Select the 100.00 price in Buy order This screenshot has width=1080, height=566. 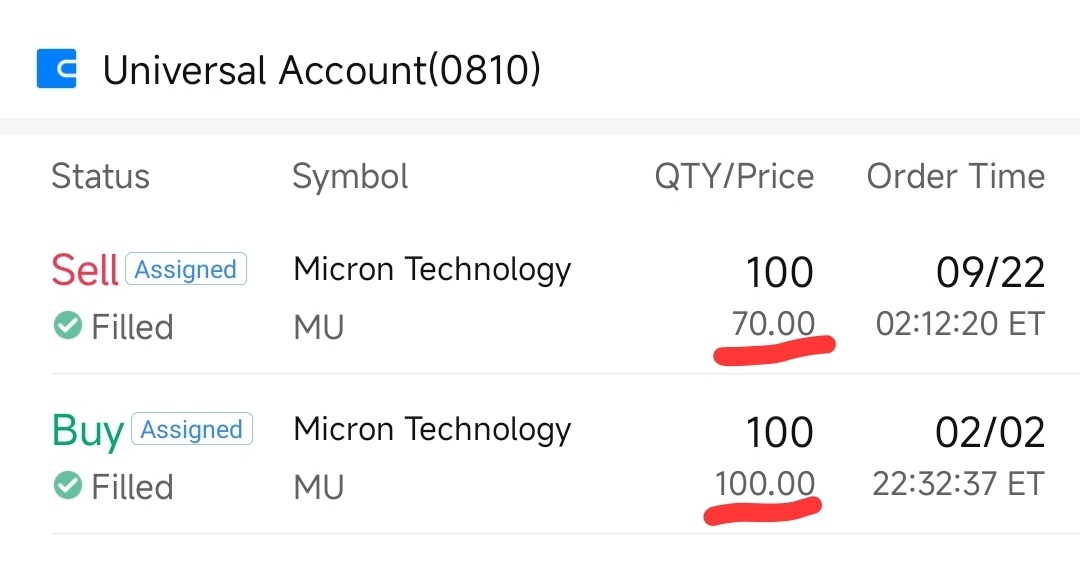765,483
